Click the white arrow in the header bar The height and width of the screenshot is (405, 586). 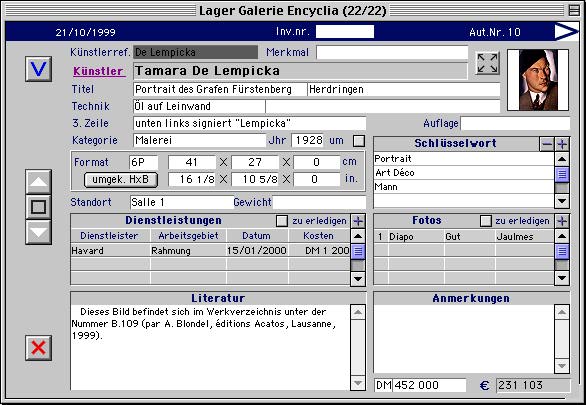(x=566, y=31)
